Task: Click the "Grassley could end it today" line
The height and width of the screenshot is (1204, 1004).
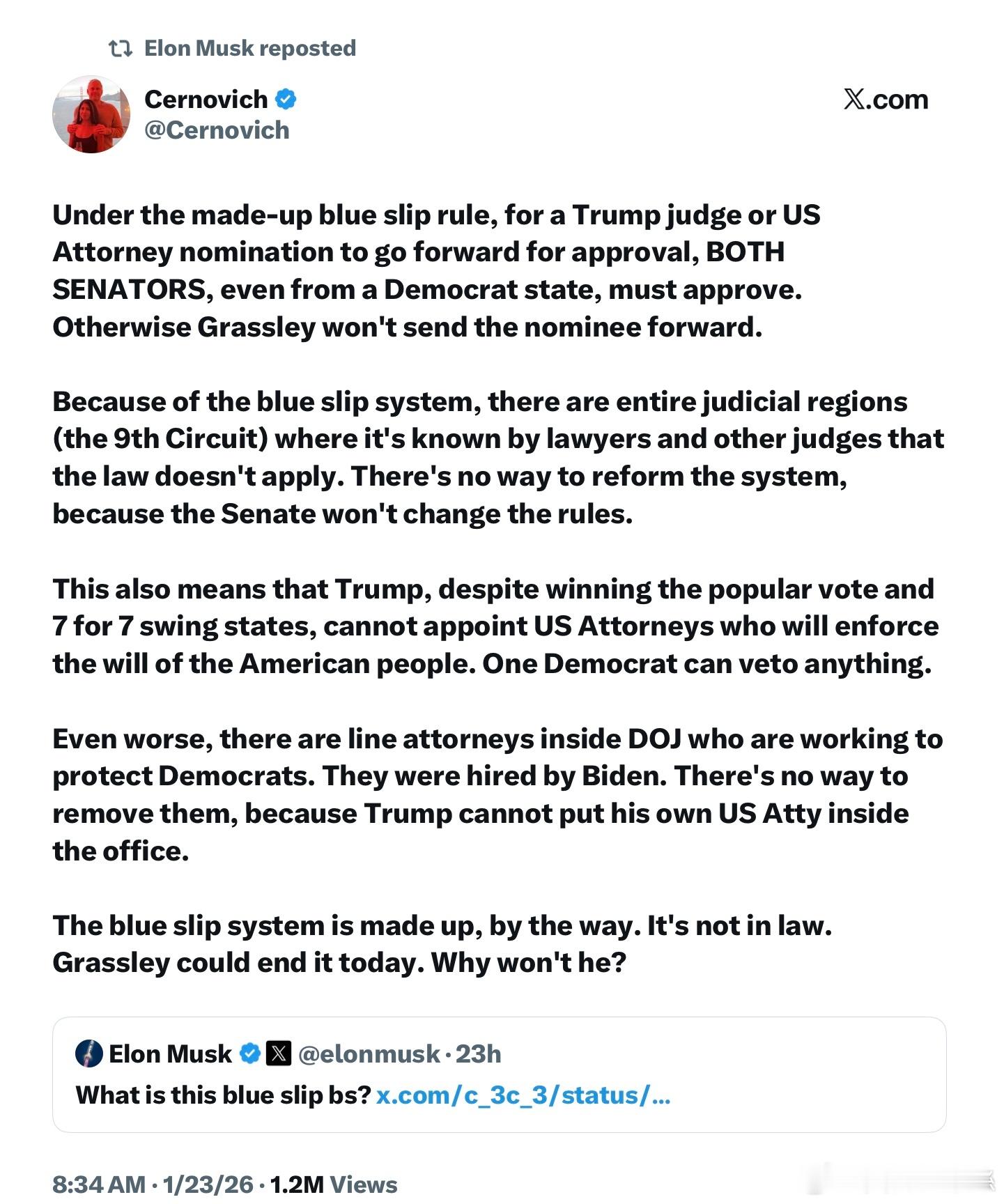Action: [339, 963]
